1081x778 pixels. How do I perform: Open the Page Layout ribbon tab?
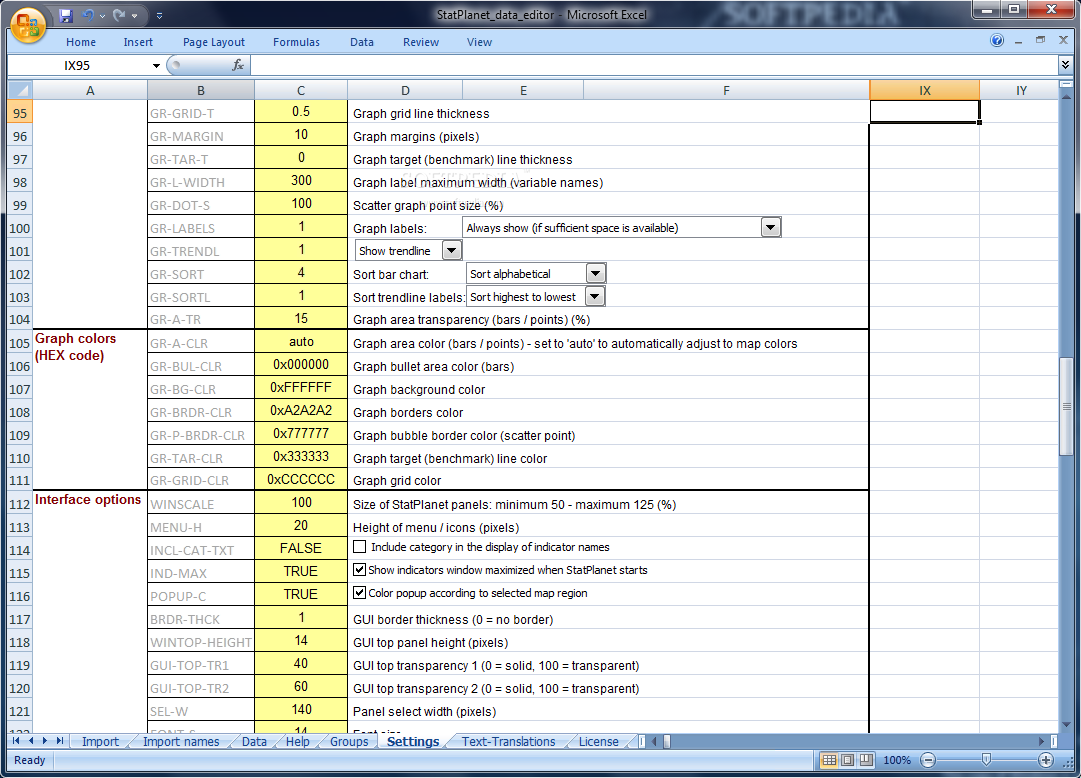pos(214,42)
